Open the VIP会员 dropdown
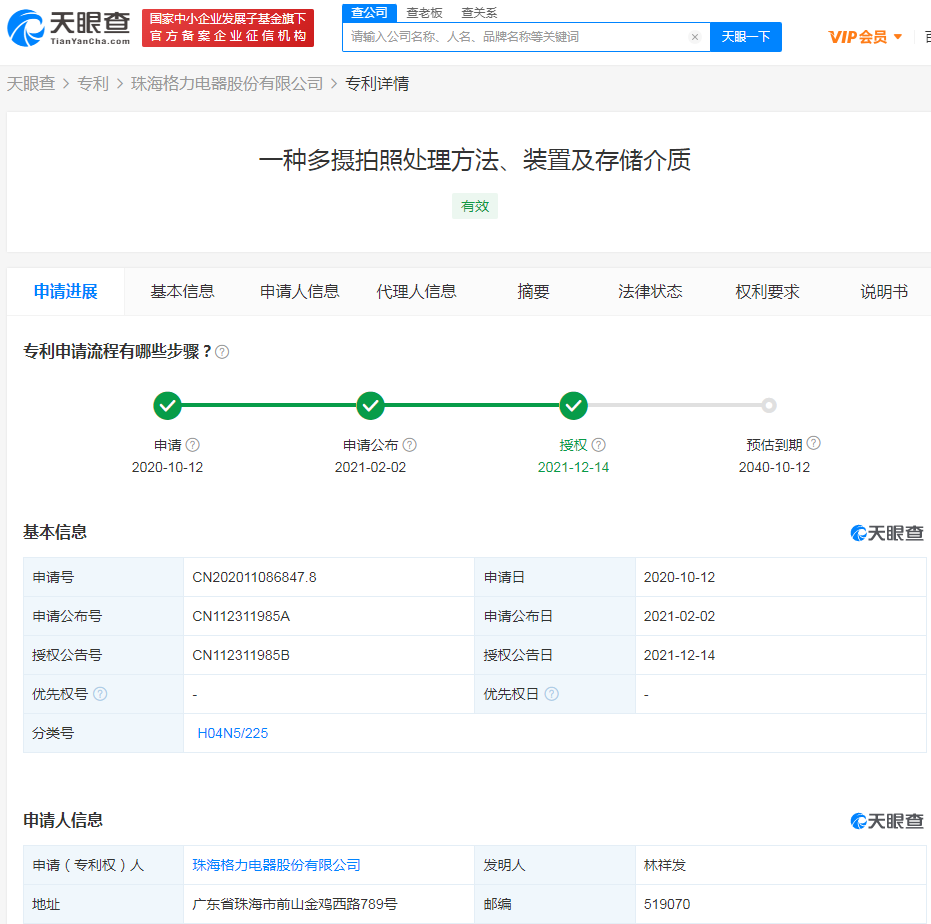Screen dimensions: 931x924 (x=865, y=37)
